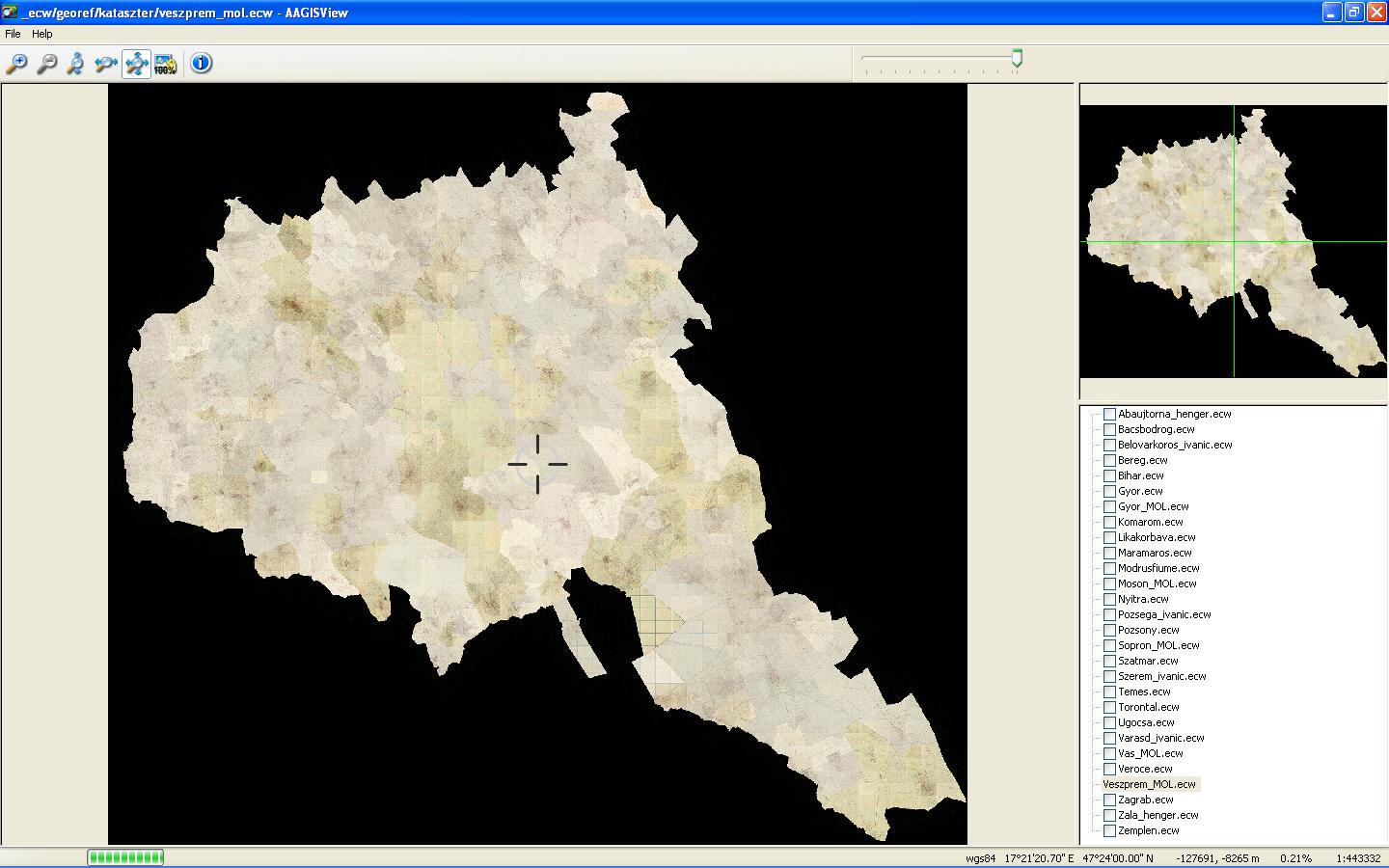Screen dimensions: 1389x868
Task: Click the longitude value 17°21'20.70" E
Action: [x=1039, y=858]
